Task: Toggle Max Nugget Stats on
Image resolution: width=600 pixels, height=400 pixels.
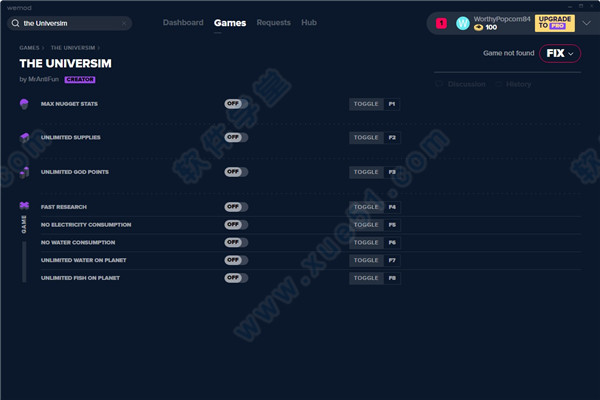Action: pos(236,104)
